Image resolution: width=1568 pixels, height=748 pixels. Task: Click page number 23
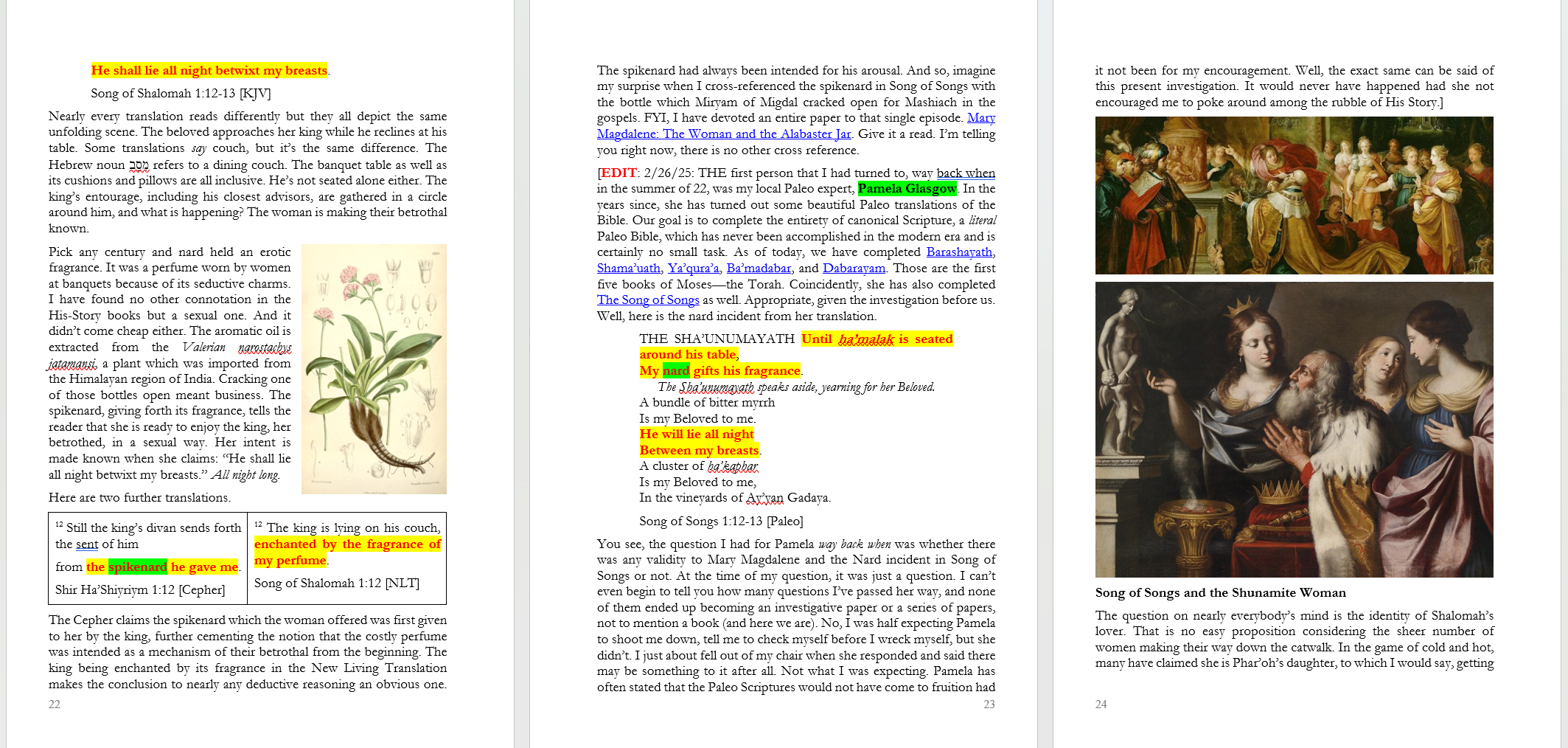pyautogui.click(x=989, y=704)
